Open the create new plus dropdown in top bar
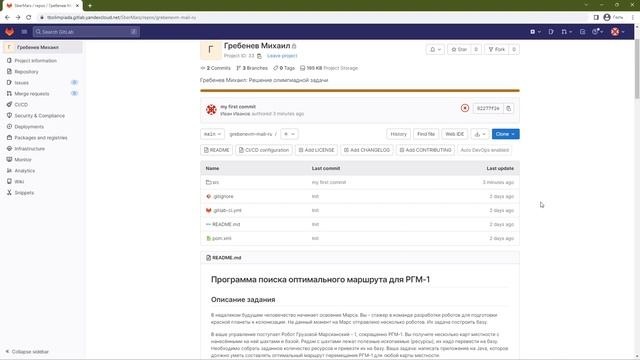Image resolution: width=640 pixels, height=360 pixels. pos(535,31)
